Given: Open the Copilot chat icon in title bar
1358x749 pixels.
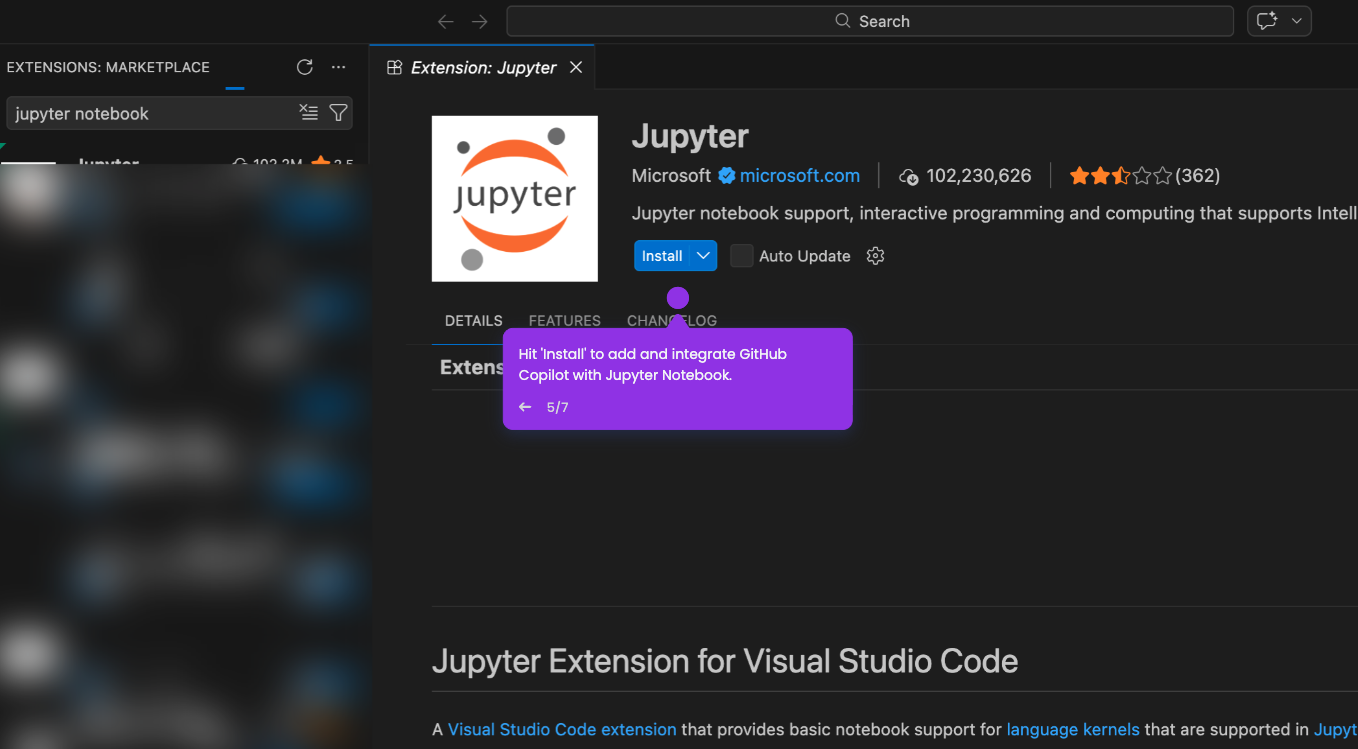Looking at the screenshot, I should tap(1268, 21).
